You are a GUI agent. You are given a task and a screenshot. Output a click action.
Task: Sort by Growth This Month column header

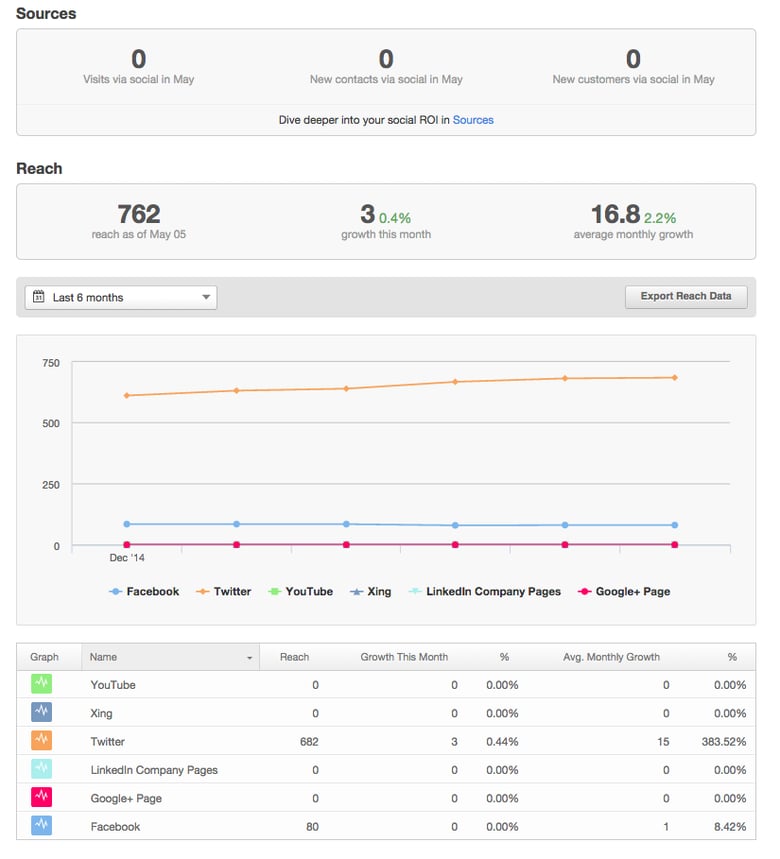(x=404, y=657)
